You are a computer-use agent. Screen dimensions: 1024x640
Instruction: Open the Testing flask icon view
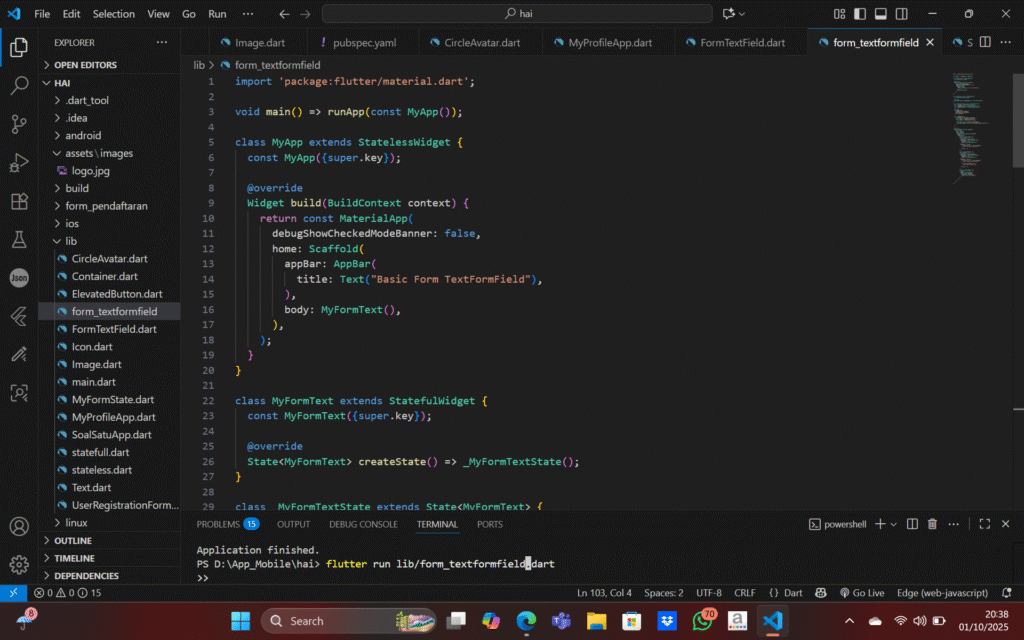19,240
